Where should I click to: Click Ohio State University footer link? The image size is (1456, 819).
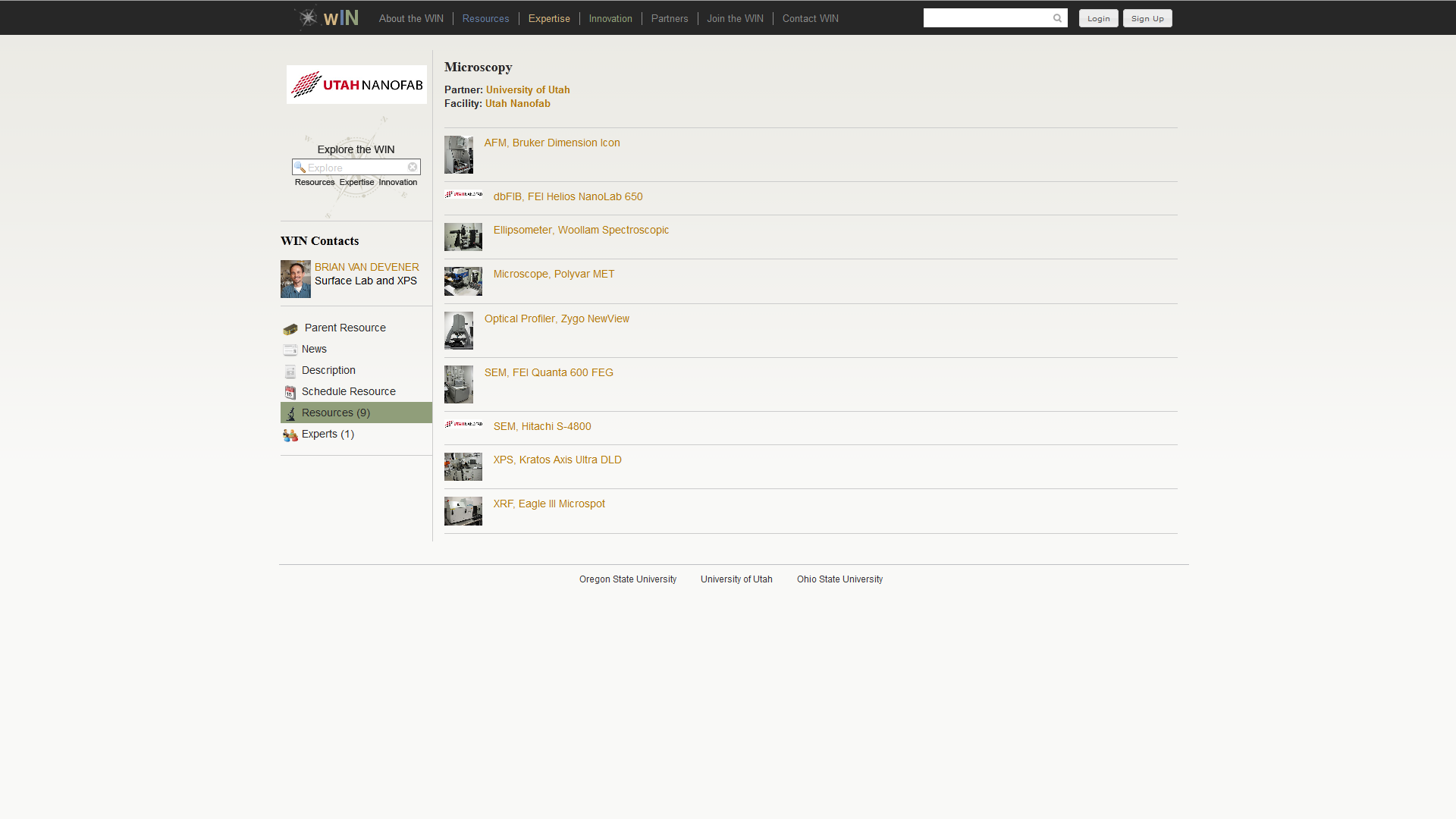pyautogui.click(x=839, y=579)
